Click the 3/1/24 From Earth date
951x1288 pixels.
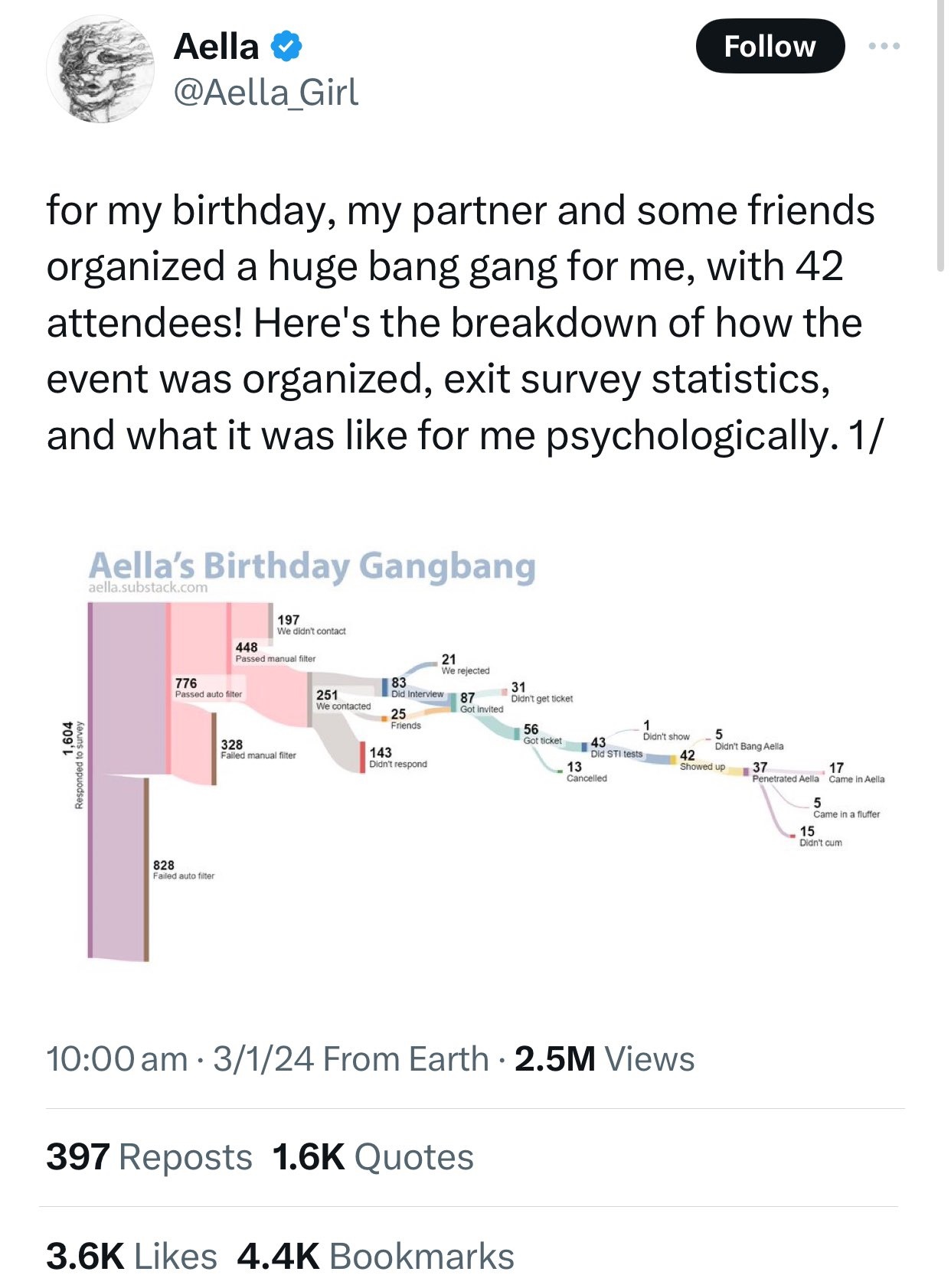click(x=351, y=1060)
